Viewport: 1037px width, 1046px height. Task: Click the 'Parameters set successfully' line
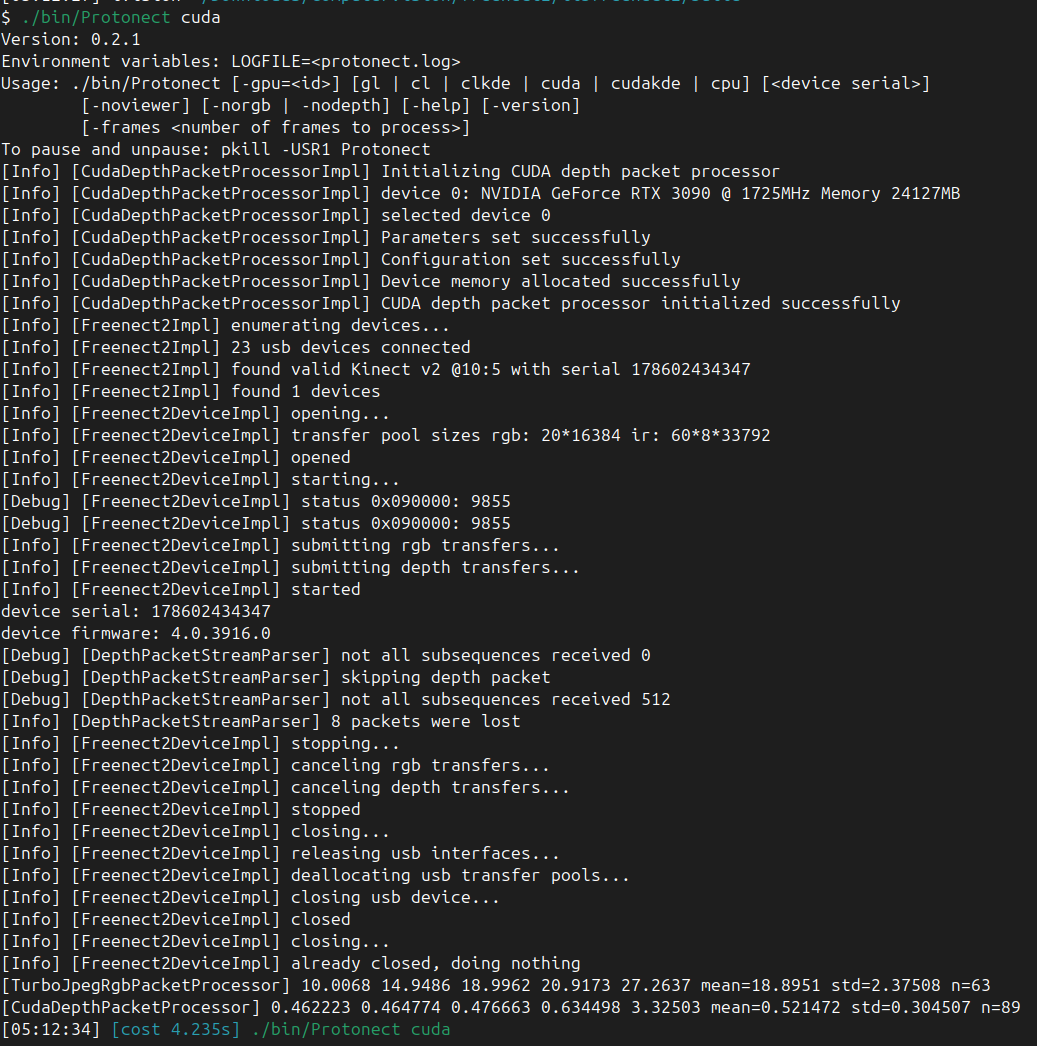[325, 237]
